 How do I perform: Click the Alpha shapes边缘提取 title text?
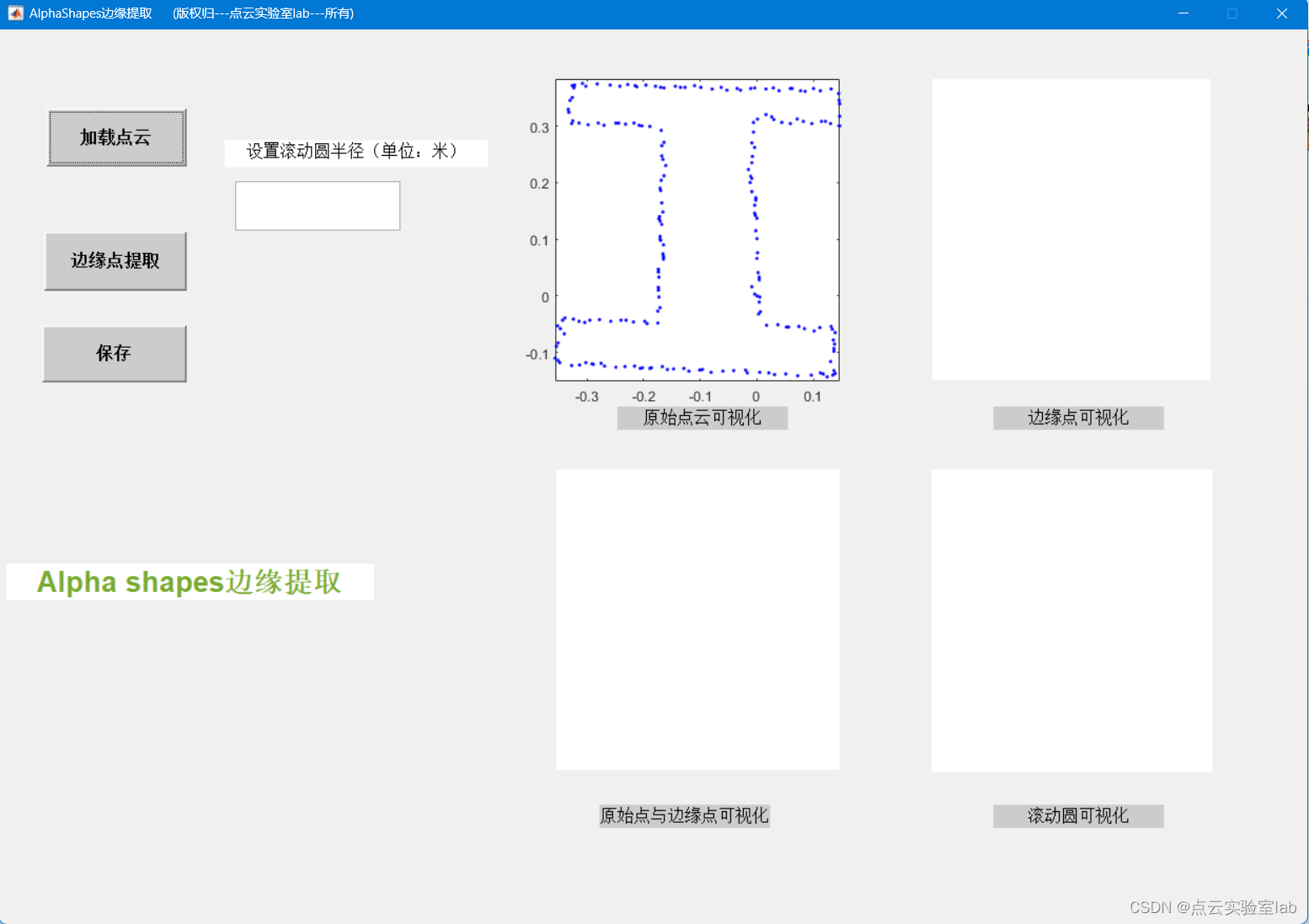click(189, 581)
